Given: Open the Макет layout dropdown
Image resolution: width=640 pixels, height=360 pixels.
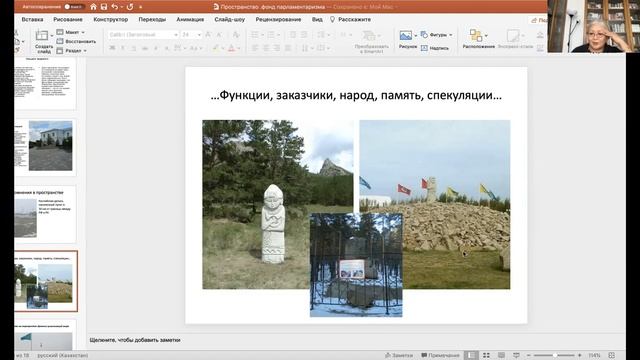Looking at the screenshot, I should 71,32.
